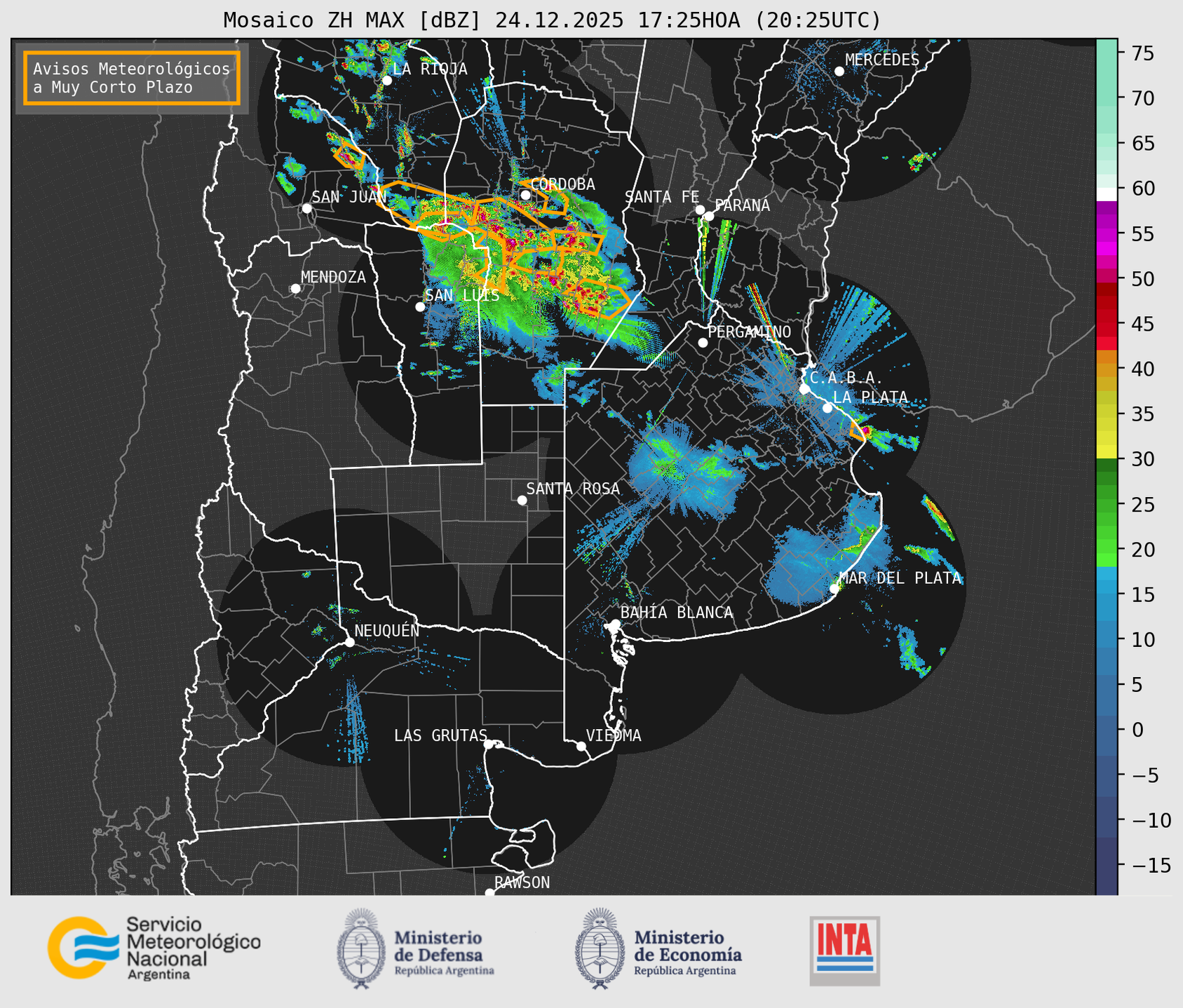Click the Pergamino city marker
Image resolution: width=1183 pixels, height=1008 pixels.
tap(703, 343)
